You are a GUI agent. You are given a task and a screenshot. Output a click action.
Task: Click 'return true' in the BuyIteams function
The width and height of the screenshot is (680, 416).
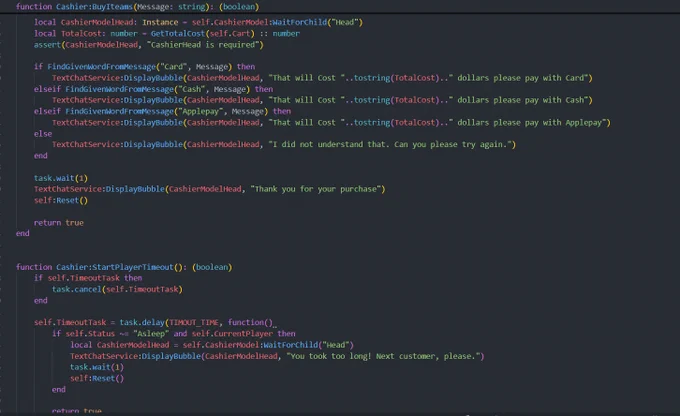(59, 223)
